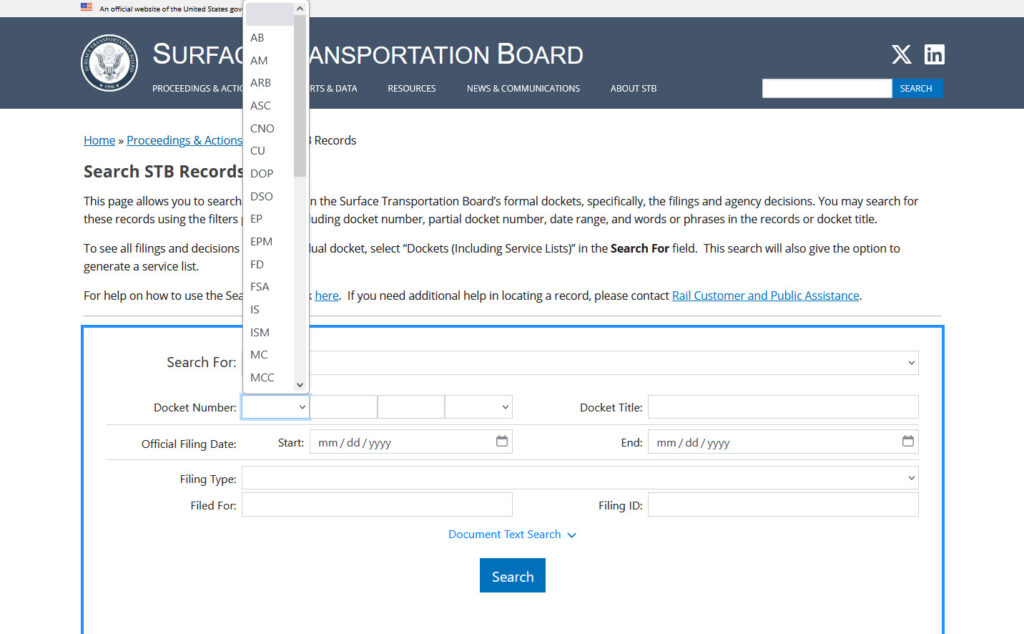Image resolution: width=1024 pixels, height=634 pixels.
Task: Select the FD option in docket list
Action: click(x=257, y=264)
